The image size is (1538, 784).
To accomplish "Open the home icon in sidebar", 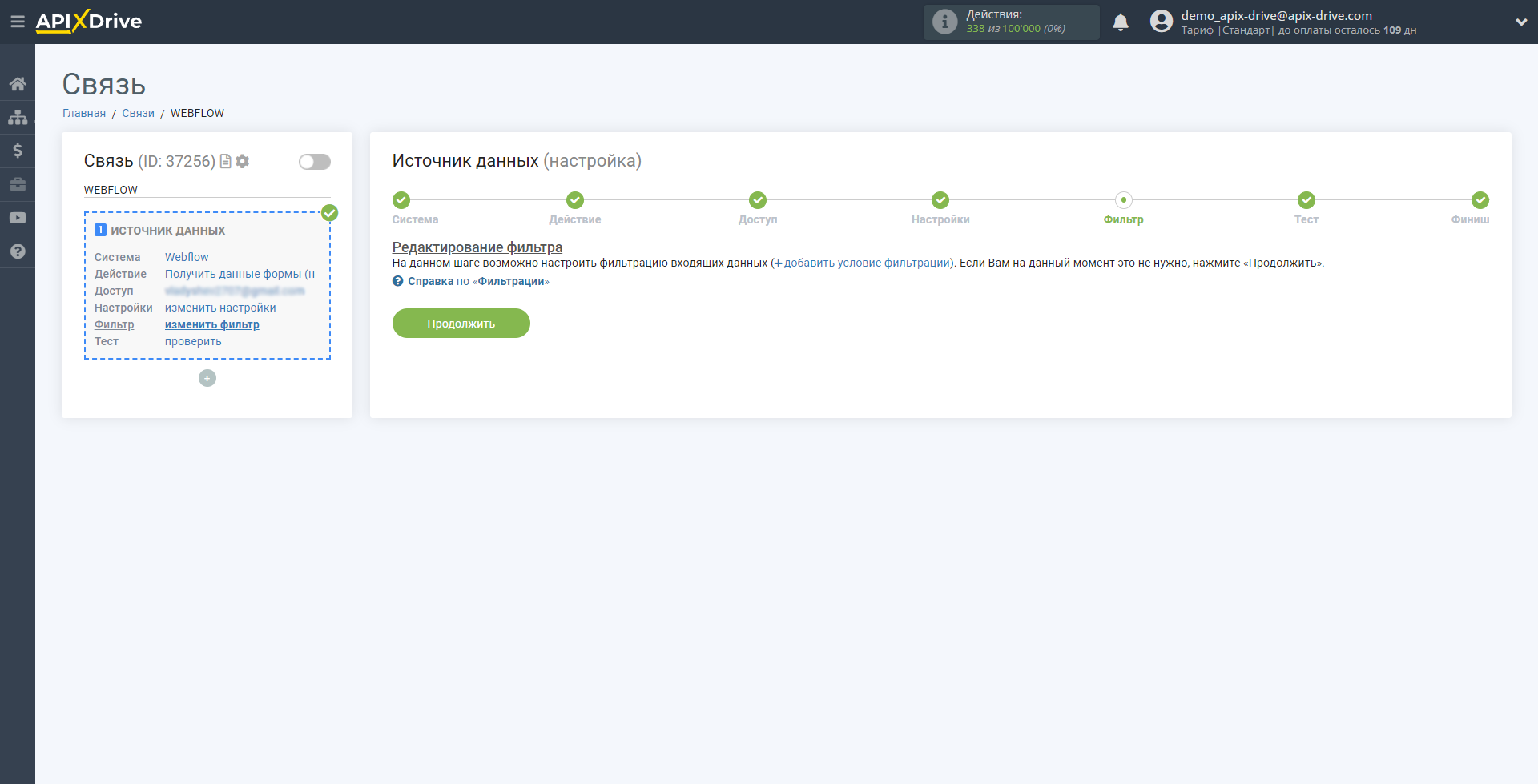I will pos(18,83).
